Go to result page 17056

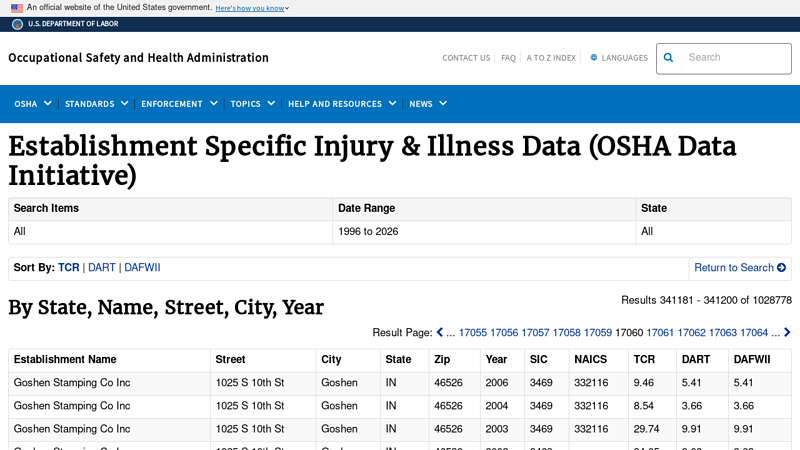[504, 333]
